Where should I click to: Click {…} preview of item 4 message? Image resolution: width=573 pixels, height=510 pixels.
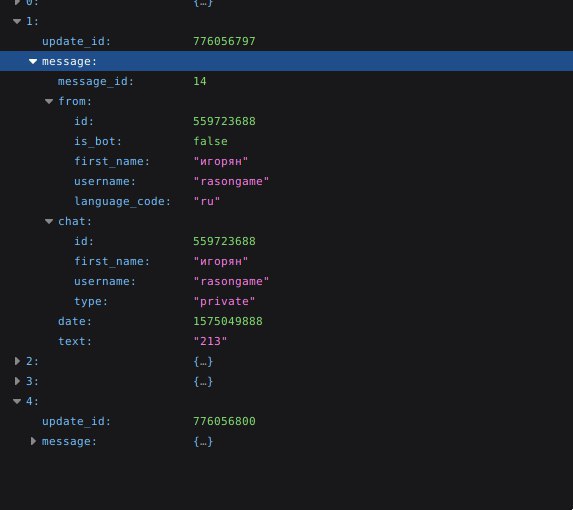point(203,441)
